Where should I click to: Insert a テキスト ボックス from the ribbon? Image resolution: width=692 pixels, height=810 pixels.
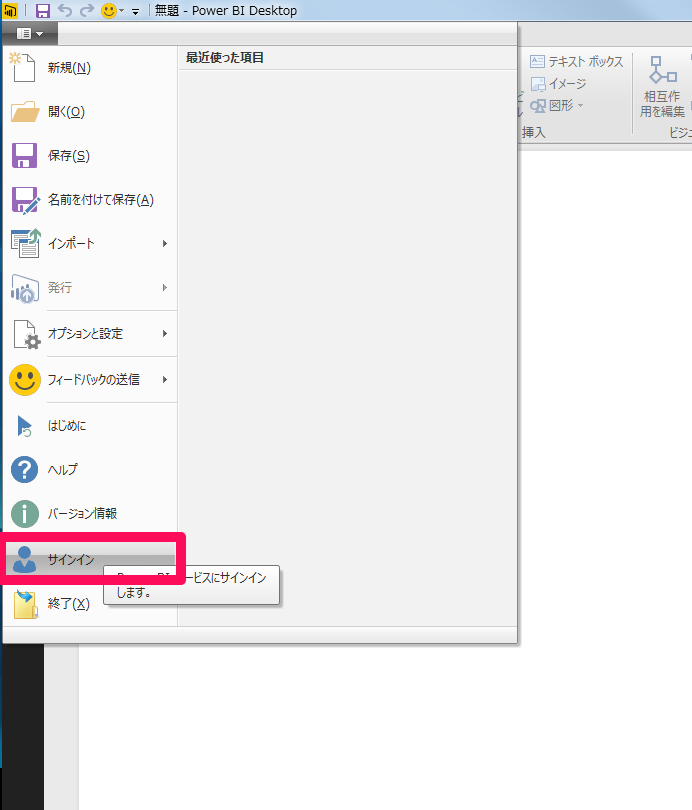pyautogui.click(x=577, y=61)
